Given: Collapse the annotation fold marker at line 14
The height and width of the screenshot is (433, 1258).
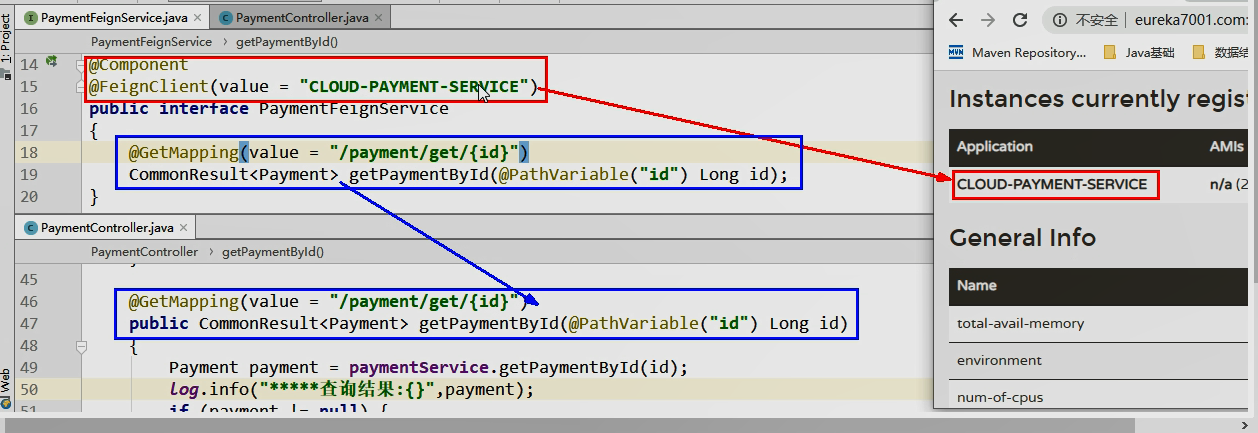Looking at the screenshot, I should coord(84,64).
